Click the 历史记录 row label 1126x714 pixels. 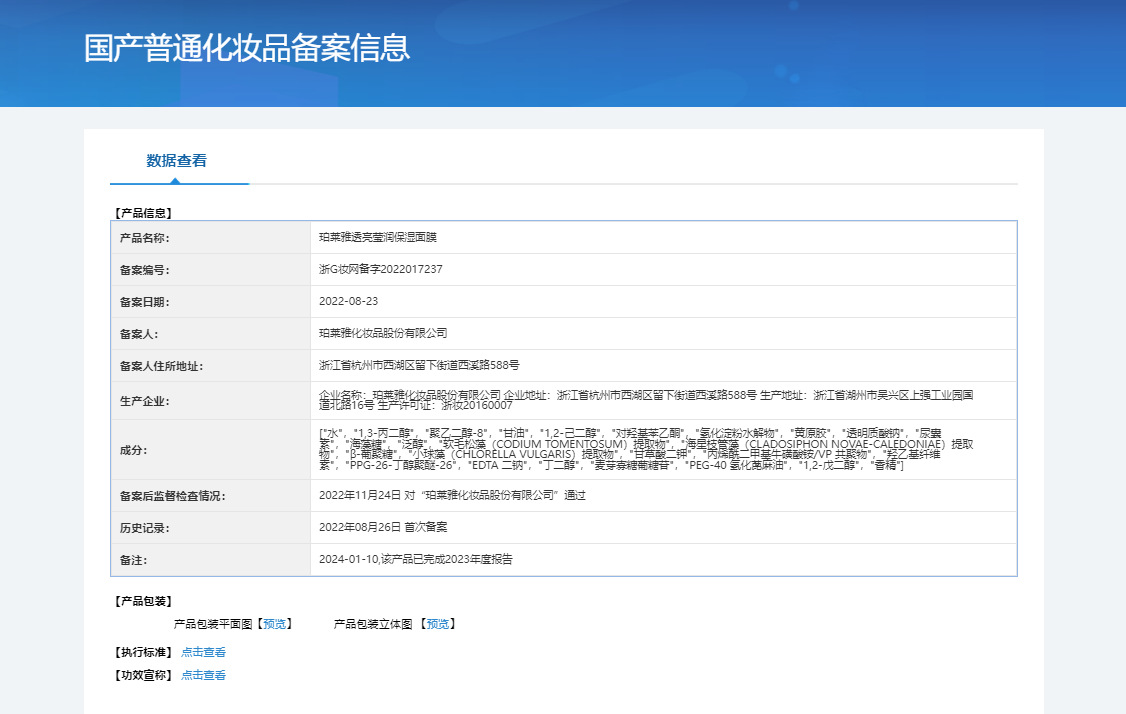tap(144, 528)
